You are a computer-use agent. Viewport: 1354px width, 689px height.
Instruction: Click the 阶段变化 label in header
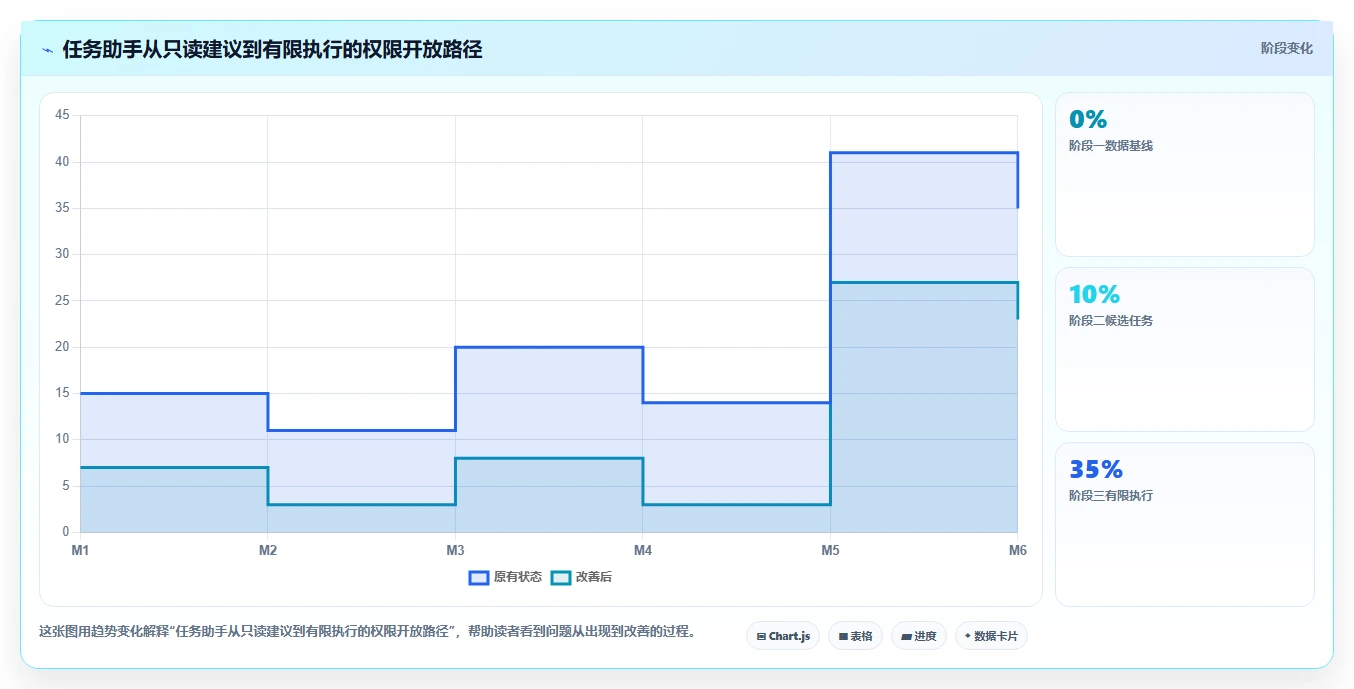pyautogui.click(x=1286, y=48)
